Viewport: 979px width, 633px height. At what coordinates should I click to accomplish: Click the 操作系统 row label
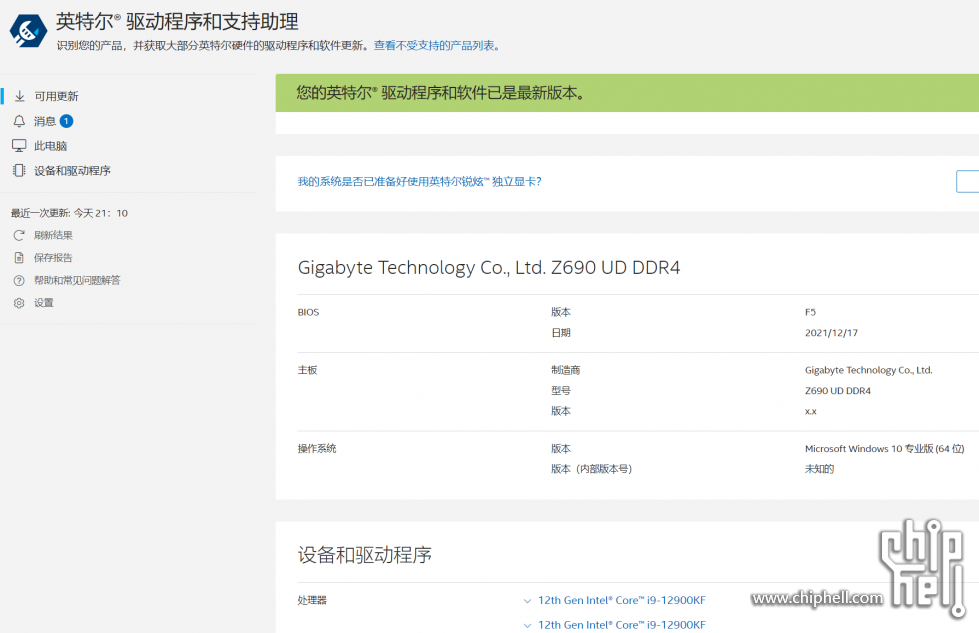coord(317,448)
